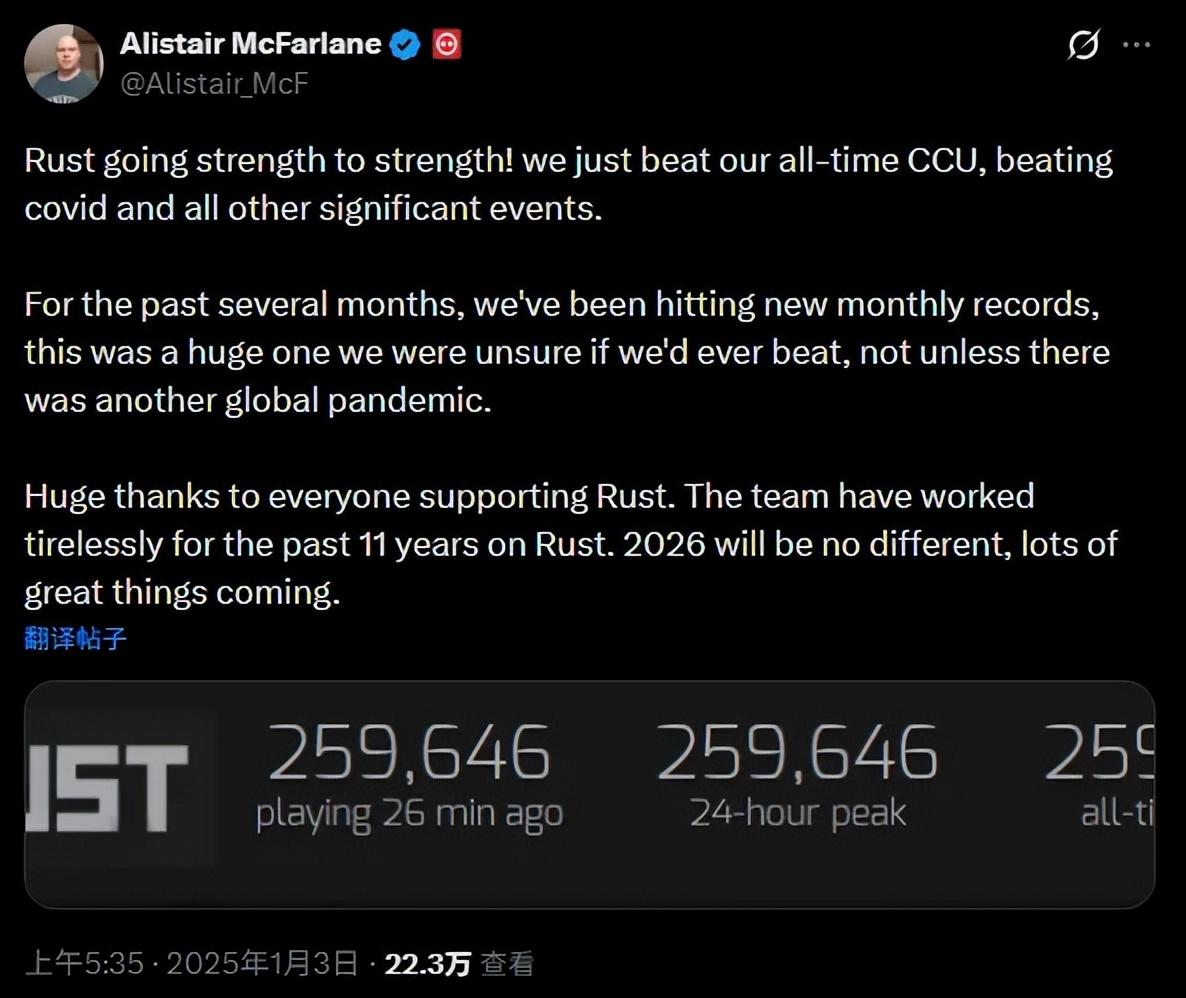Translate post via the 翻译帖子 link

[x=75, y=640]
